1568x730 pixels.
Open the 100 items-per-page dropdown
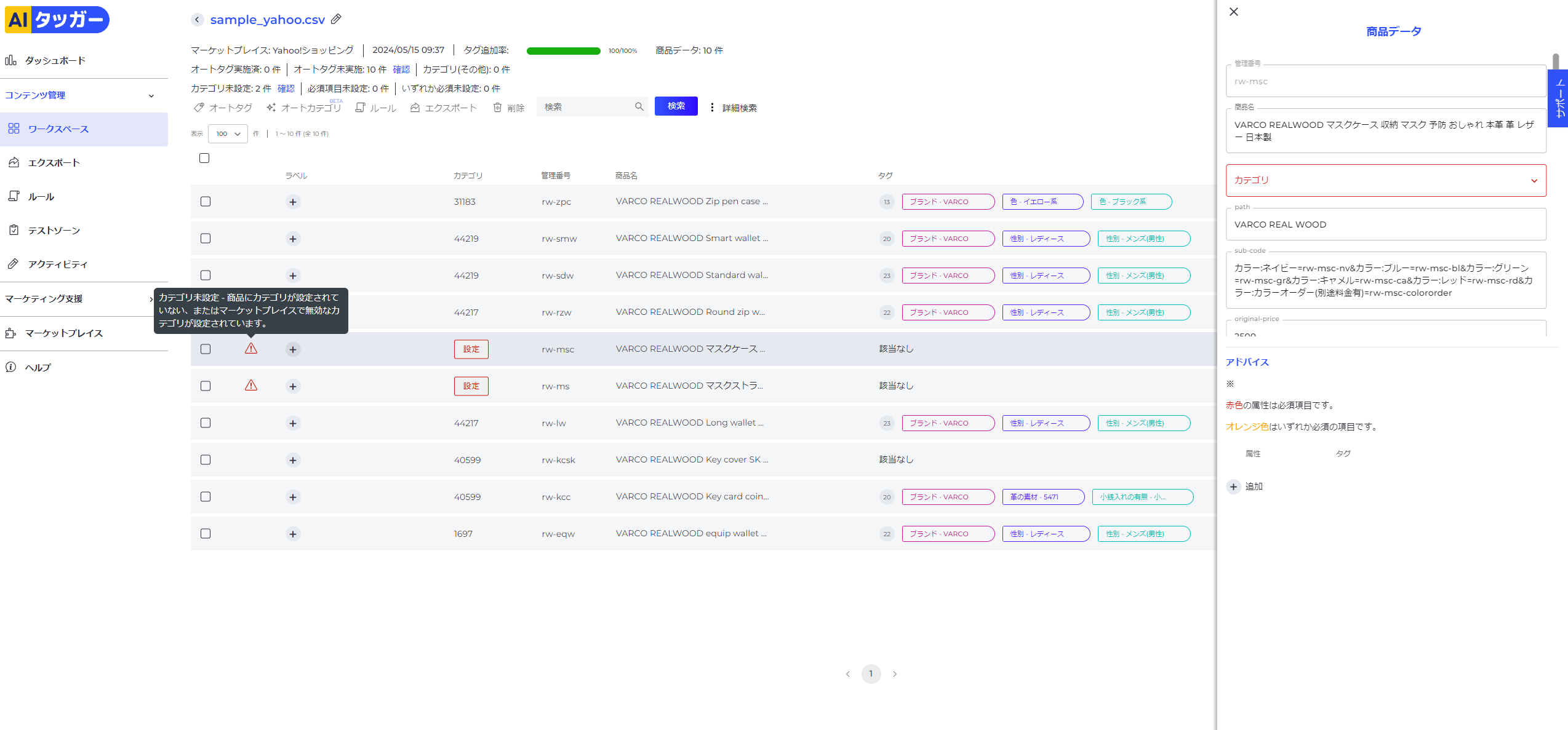click(228, 133)
